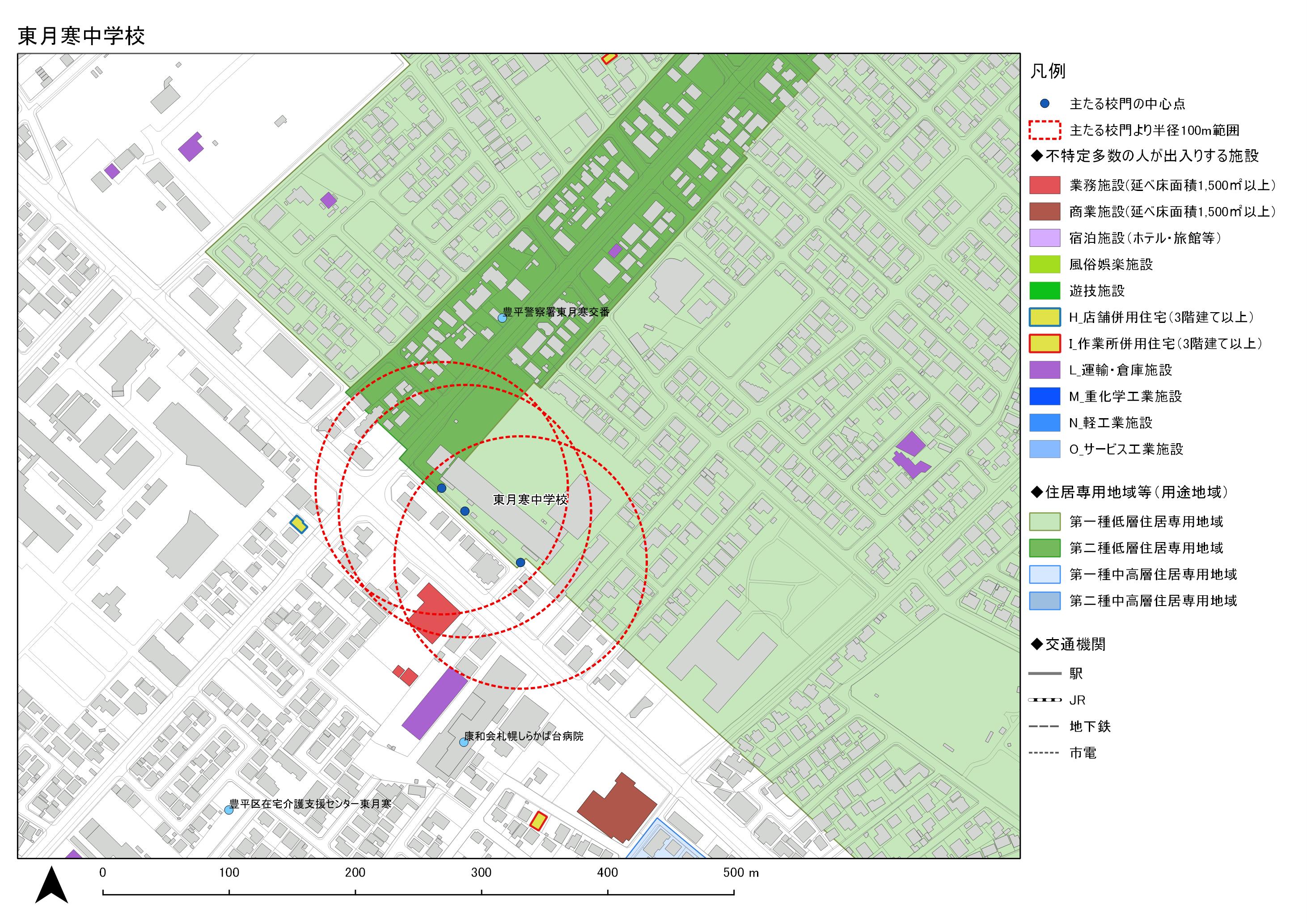
Task: Click the 豊平警察署東月寒交番 label
Action: pyautogui.click(x=556, y=311)
